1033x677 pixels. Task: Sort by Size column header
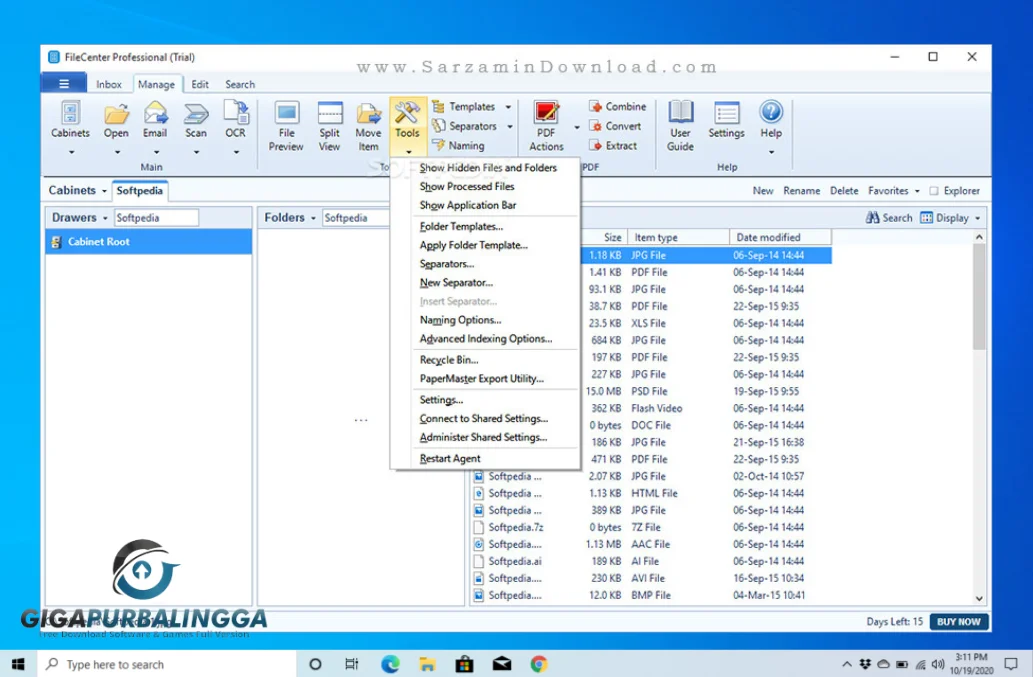[603, 237]
